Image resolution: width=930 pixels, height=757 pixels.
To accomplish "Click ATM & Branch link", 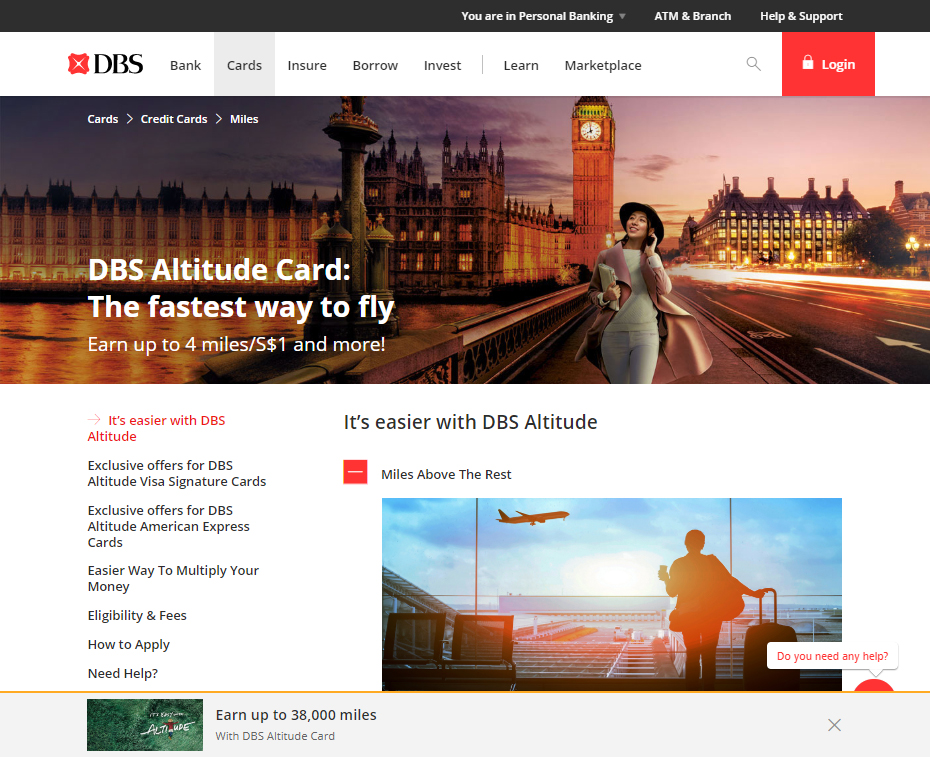I will pyautogui.click(x=692, y=16).
